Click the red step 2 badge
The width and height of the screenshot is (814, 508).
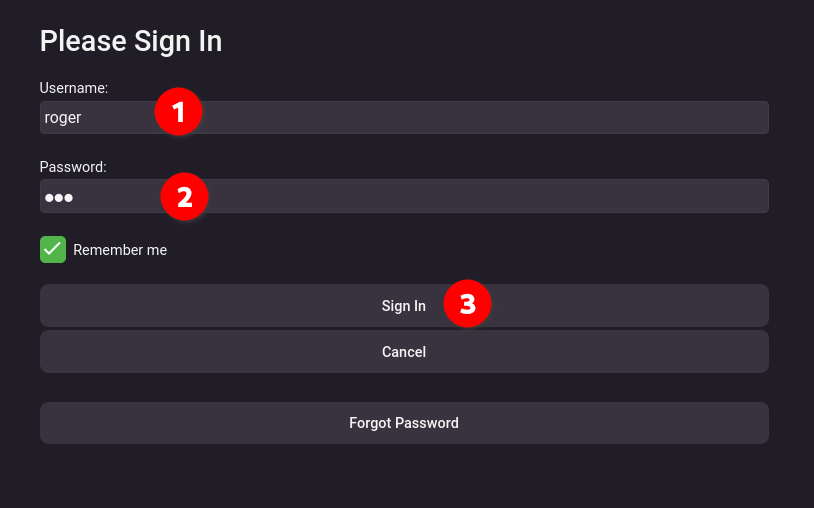click(x=184, y=197)
